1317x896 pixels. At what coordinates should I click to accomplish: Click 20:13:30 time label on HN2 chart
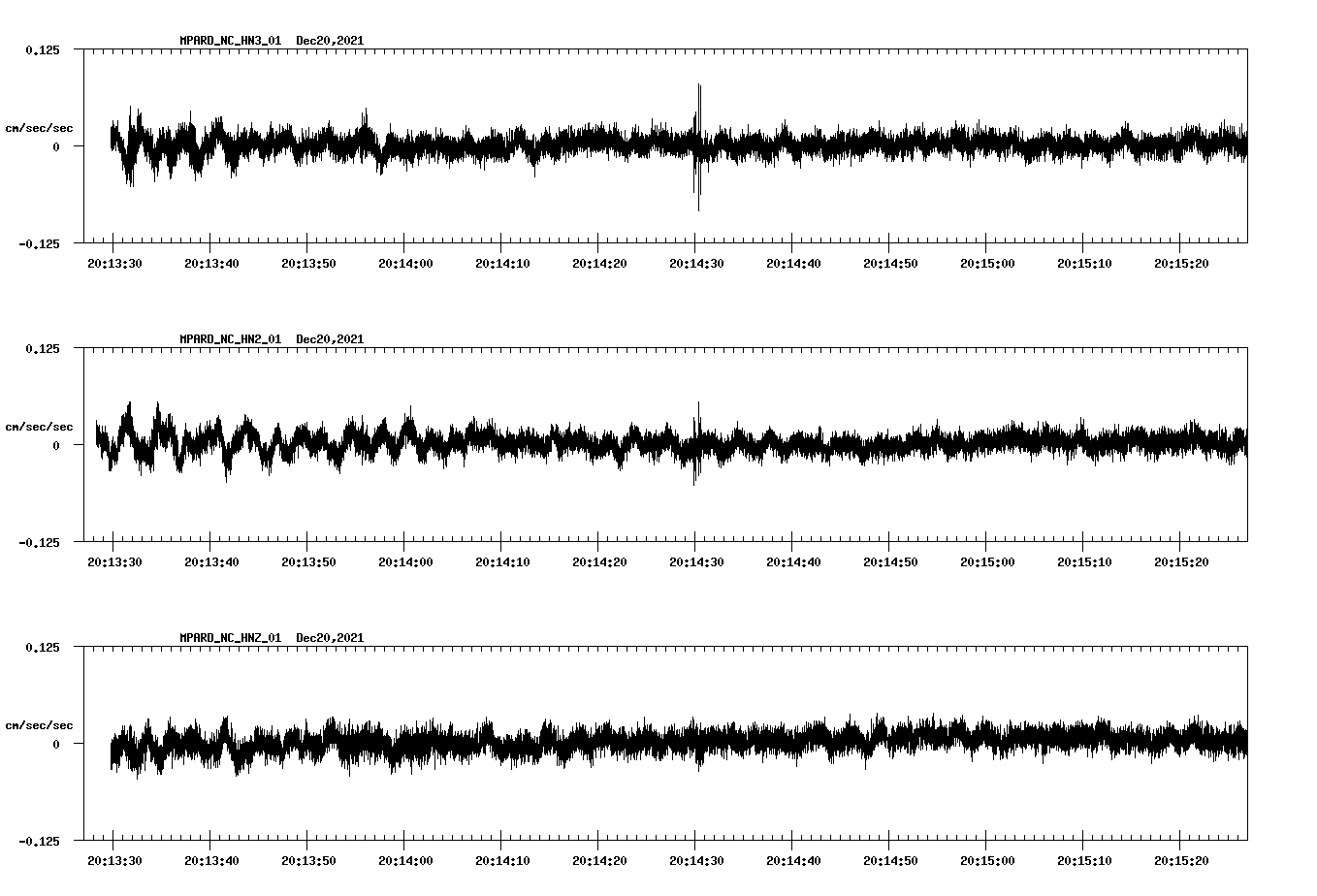pos(114,561)
